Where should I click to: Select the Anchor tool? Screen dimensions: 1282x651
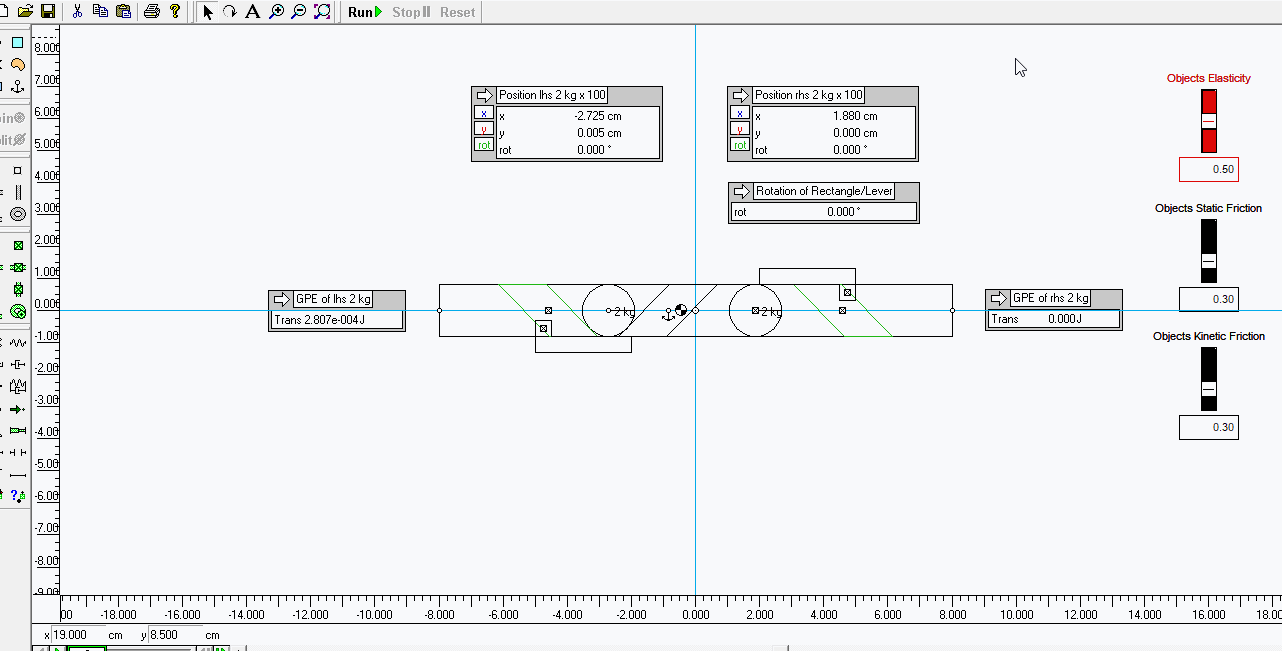click(18, 87)
